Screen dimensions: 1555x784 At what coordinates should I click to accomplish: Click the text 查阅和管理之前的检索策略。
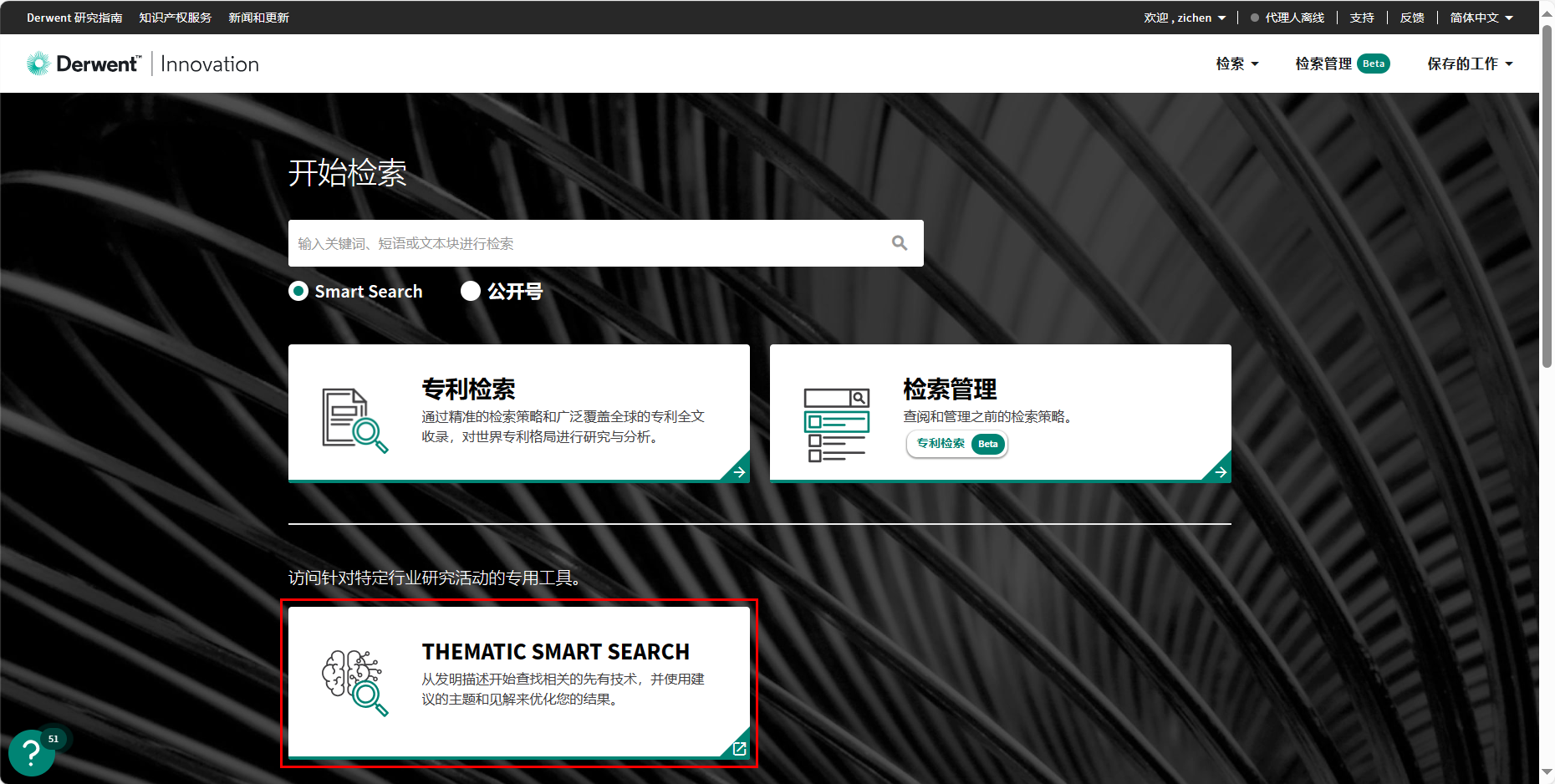coord(987,416)
